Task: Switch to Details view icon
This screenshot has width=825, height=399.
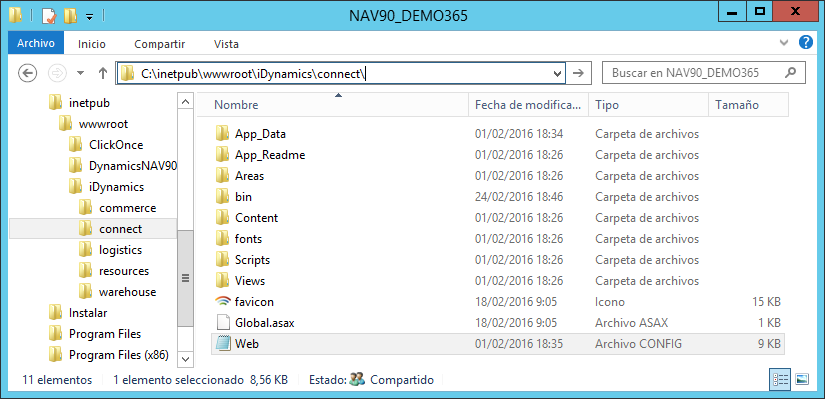Action: [780, 380]
